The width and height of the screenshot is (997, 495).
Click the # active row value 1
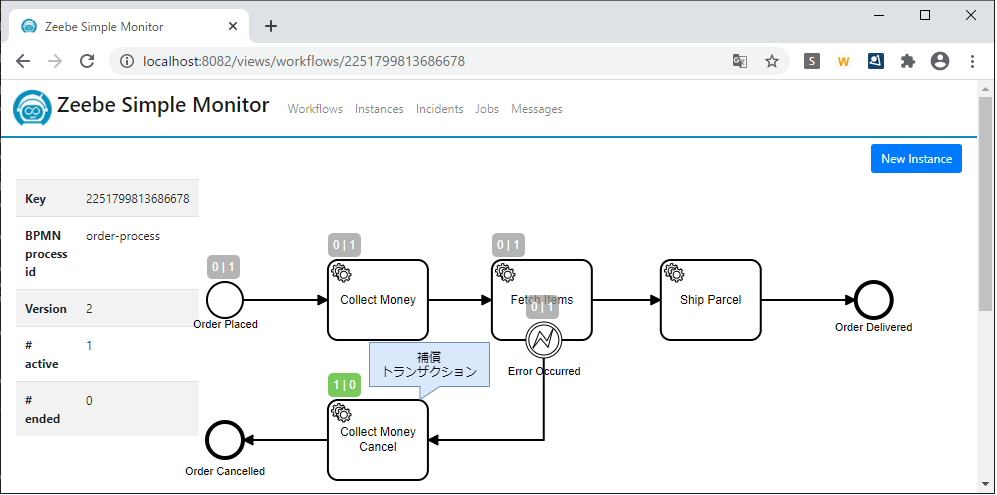click(x=89, y=345)
